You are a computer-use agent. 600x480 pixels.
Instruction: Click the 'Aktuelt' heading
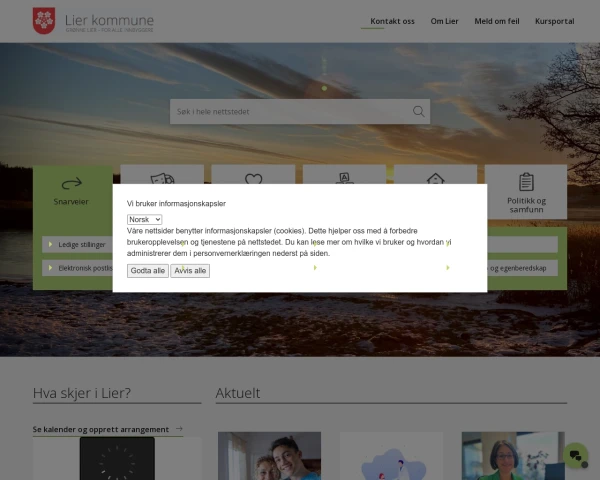[x=238, y=393]
